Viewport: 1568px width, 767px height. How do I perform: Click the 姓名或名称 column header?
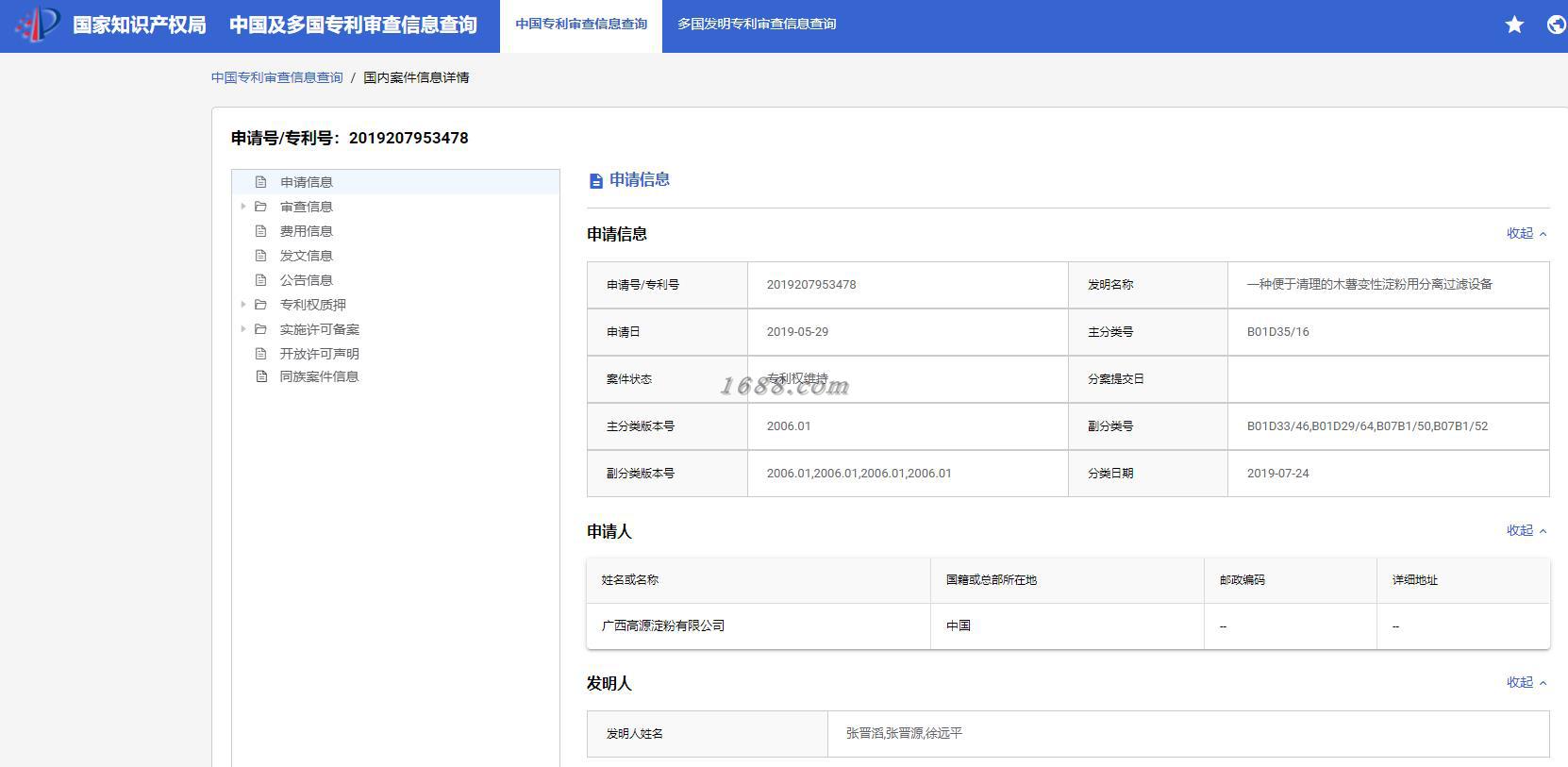[630, 580]
